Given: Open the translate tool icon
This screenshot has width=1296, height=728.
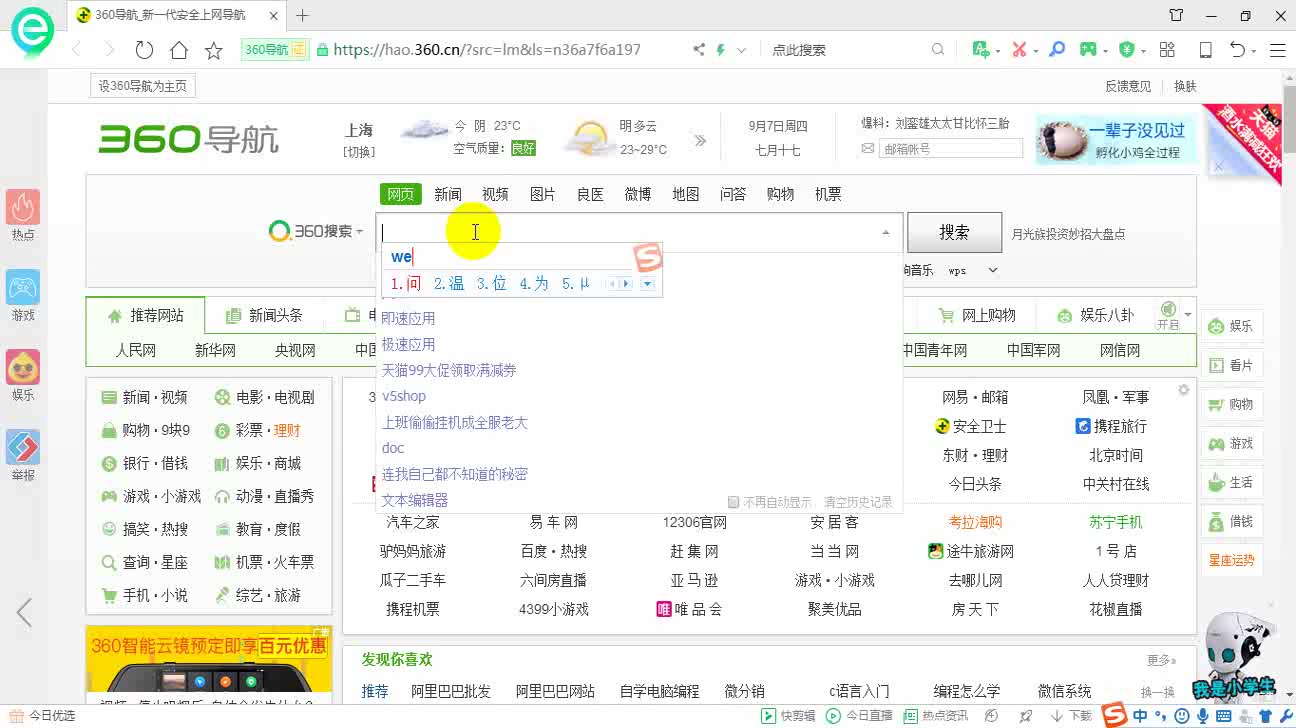Looking at the screenshot, I should click(980, 49).
